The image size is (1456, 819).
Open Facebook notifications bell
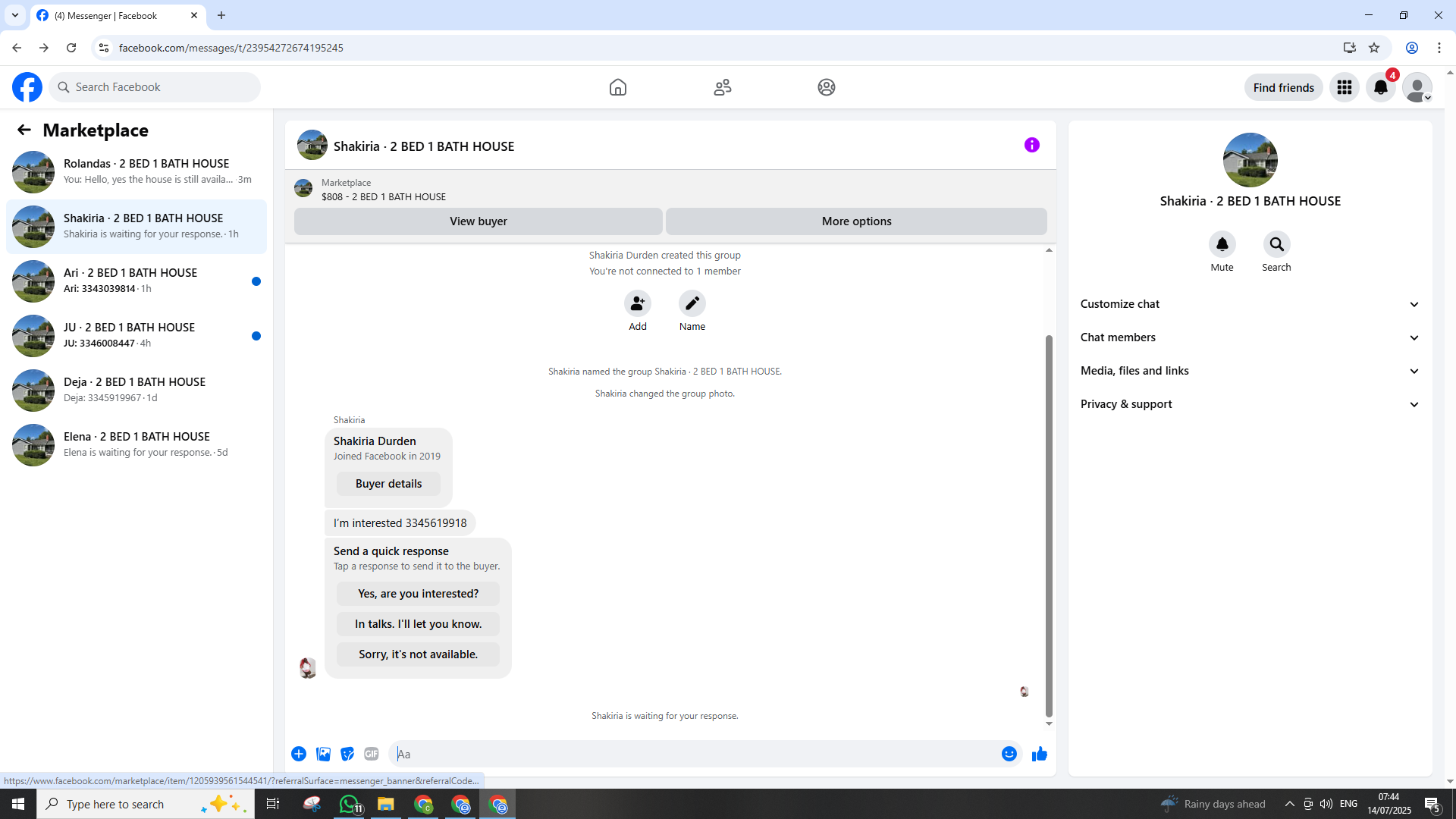(1380, 87)
